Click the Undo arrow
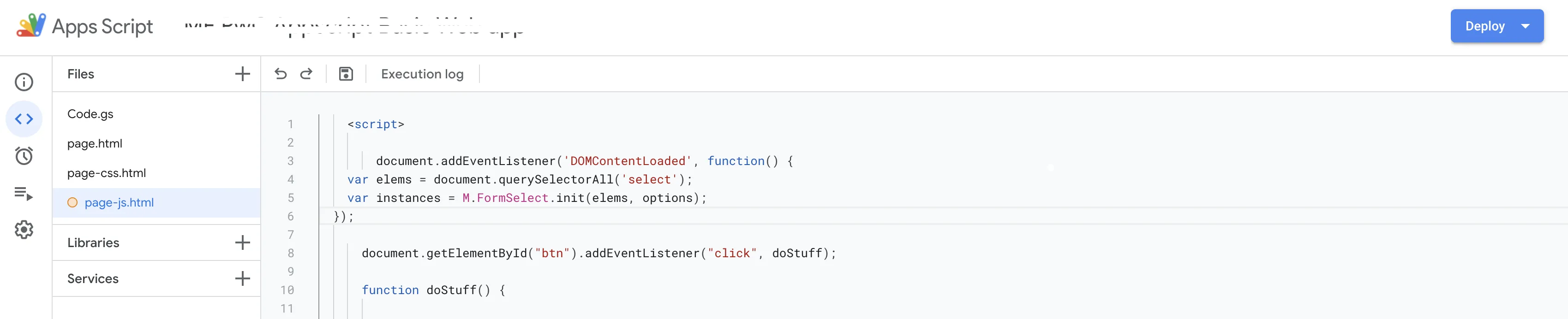 point(281,74)
